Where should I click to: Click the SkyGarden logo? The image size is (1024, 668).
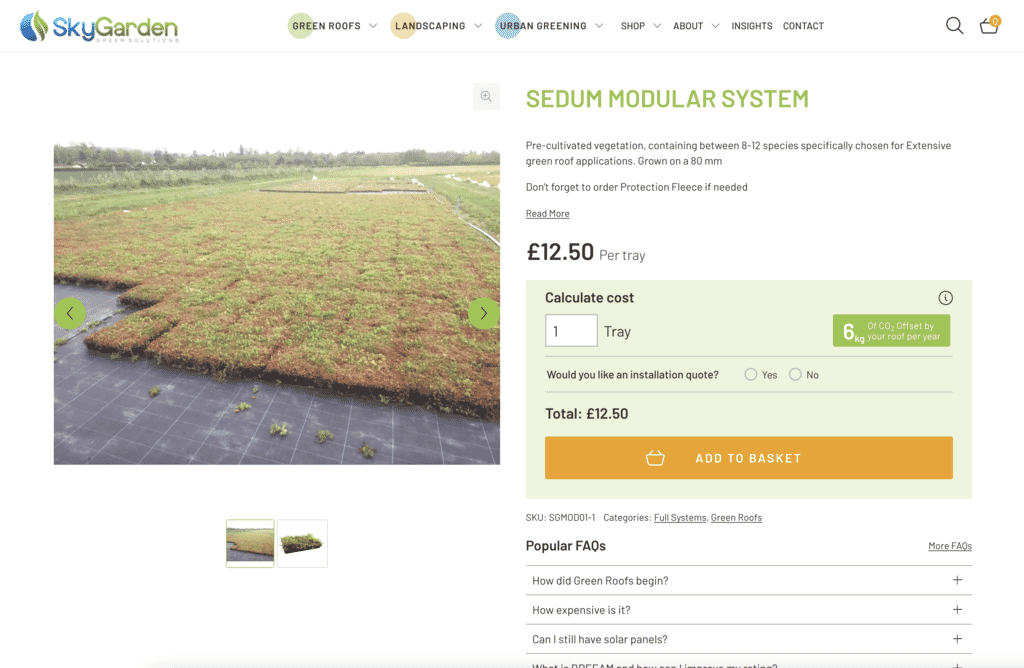pyautogui.click(x=99, y=26)
